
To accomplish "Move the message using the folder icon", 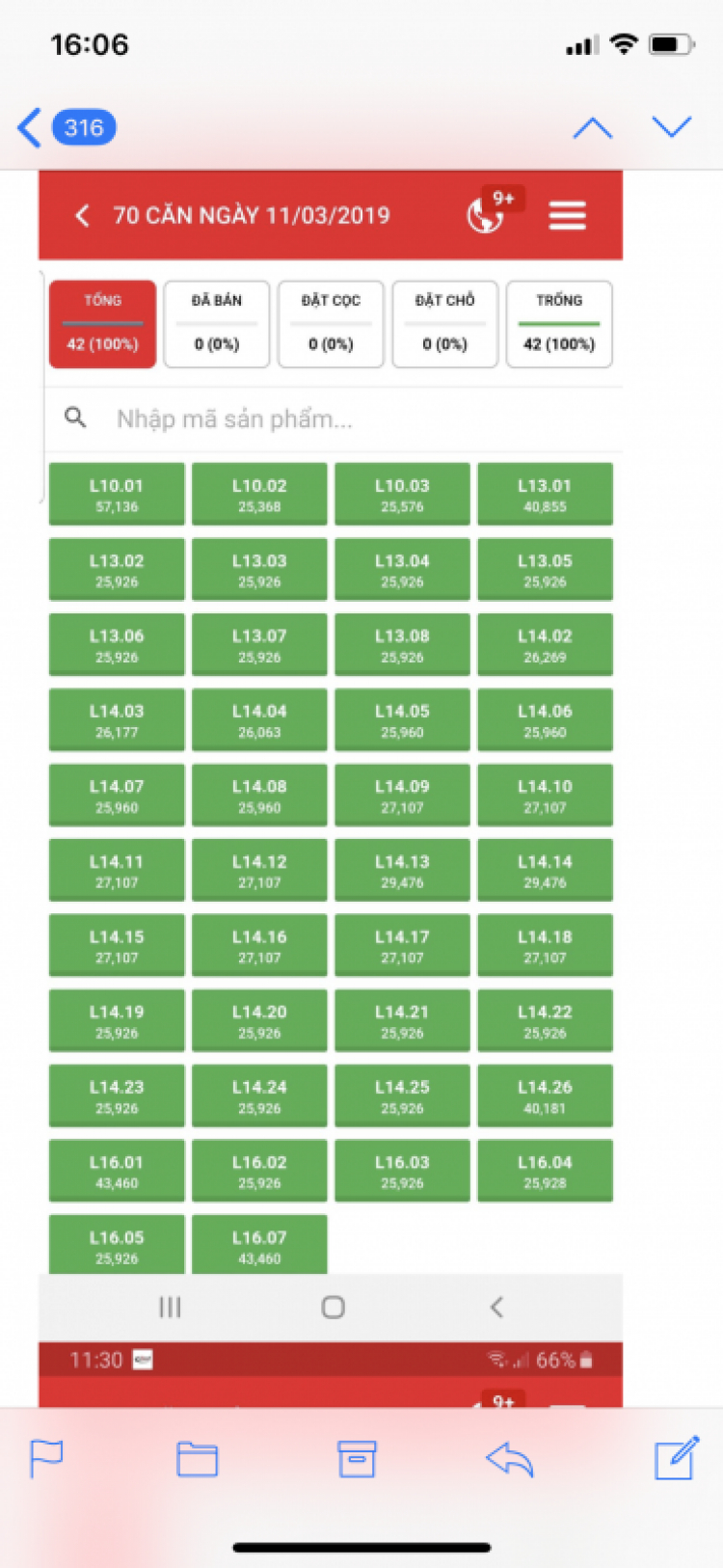I will (197, 1459).
